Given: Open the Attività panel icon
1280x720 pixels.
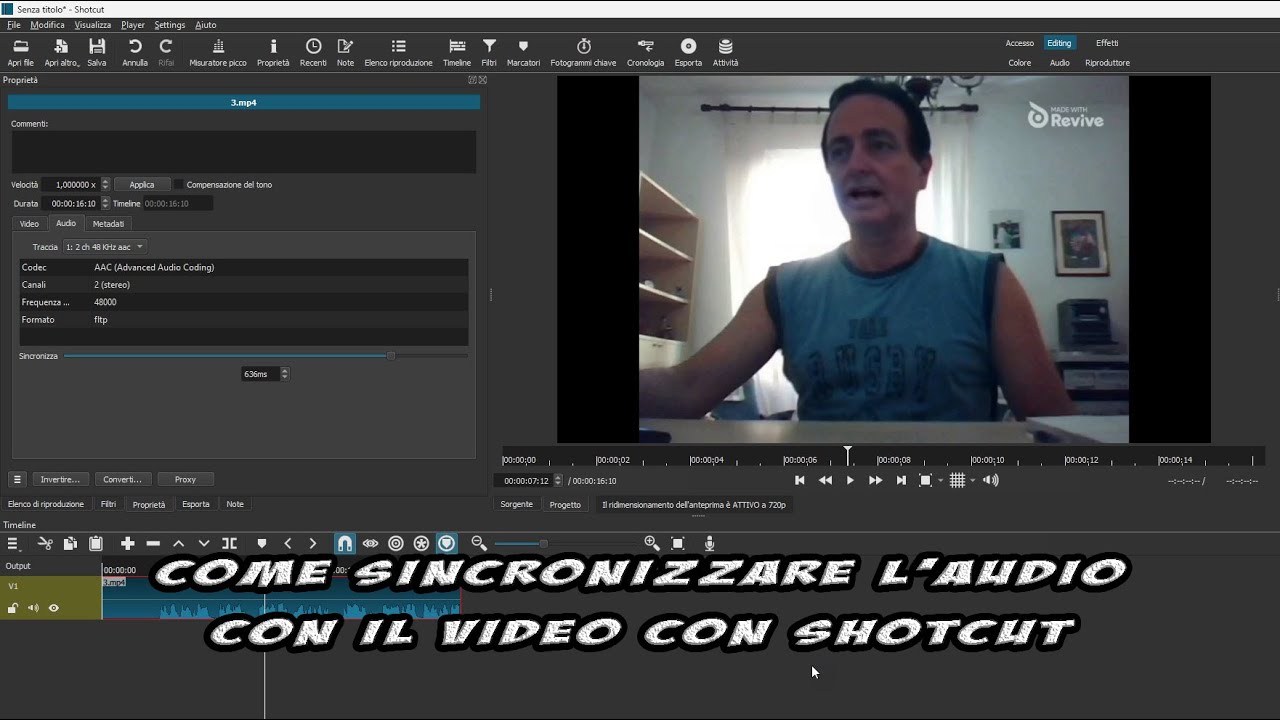Looking at the screenshot, I should tap(725, 53).
